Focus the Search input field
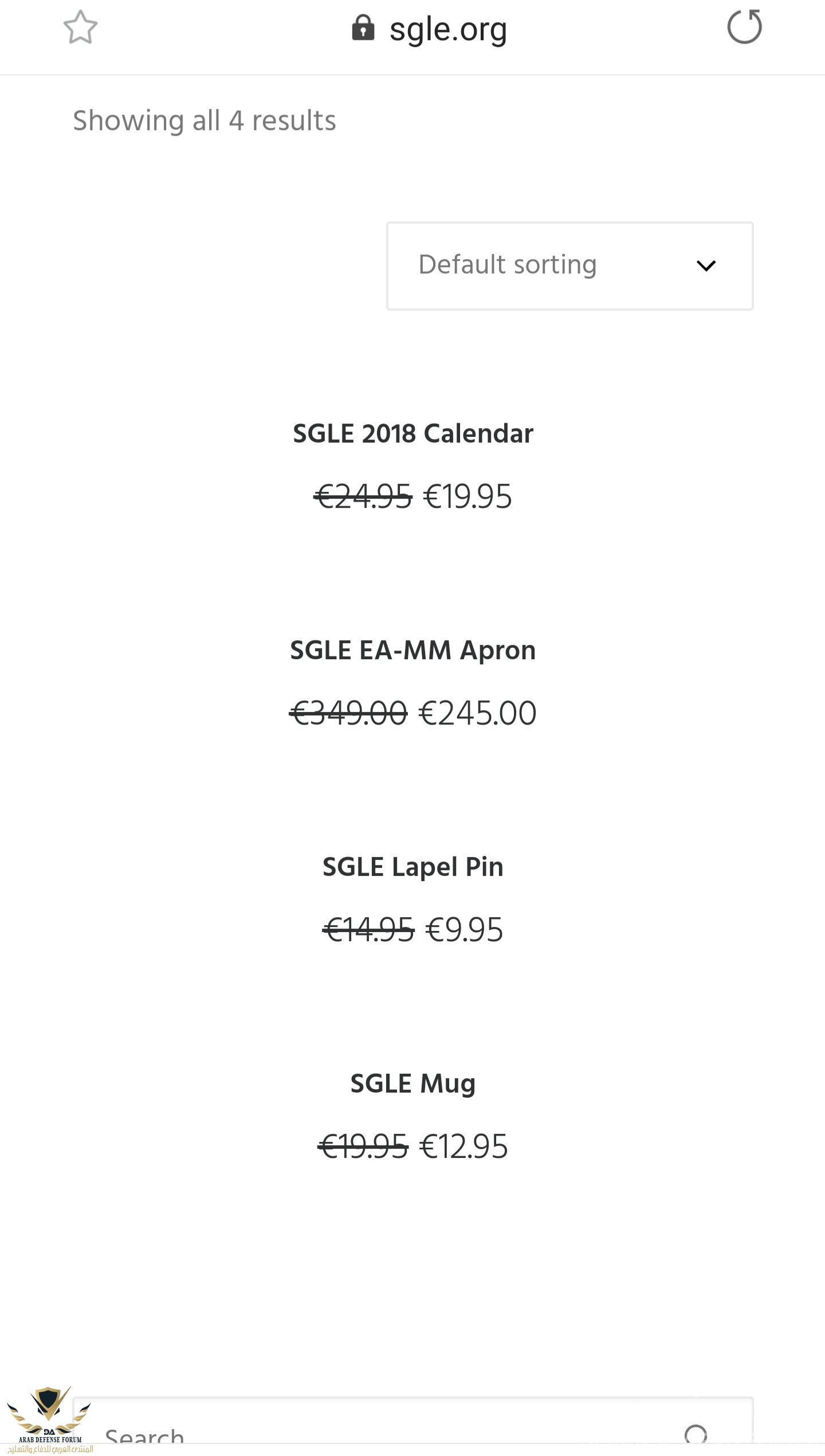 coord(412,1427)
